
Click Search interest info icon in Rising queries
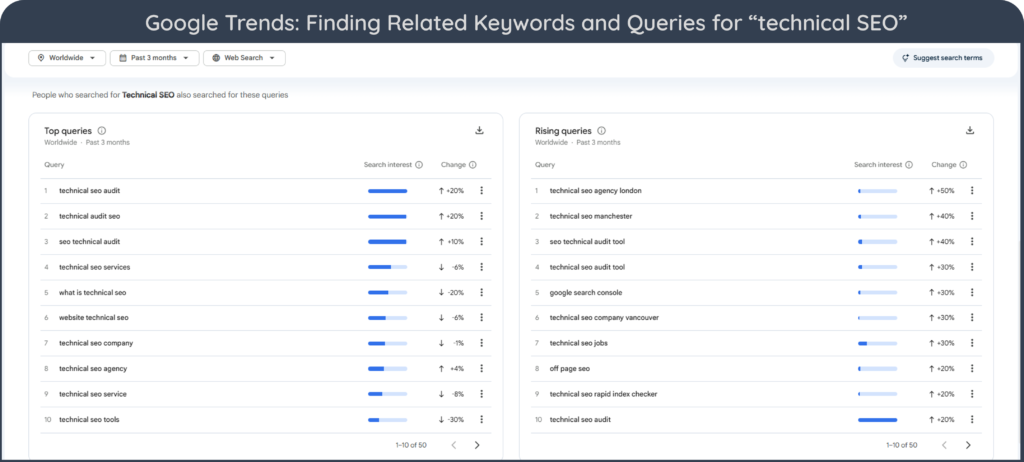[909, 165]
